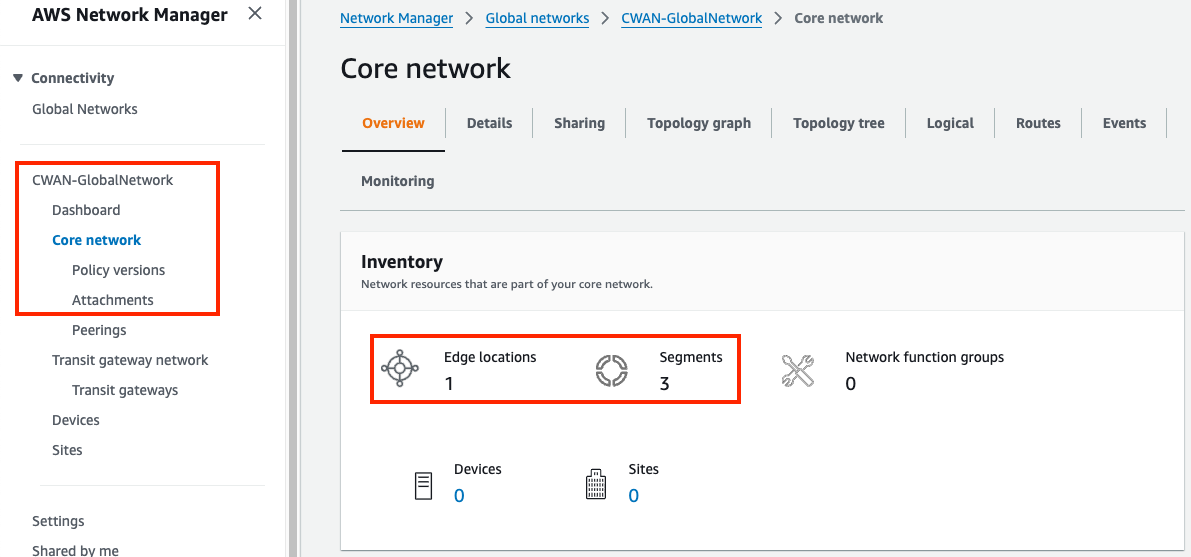
Task: Click the Edge locations crosshair icon
Action: click(400, 369)
